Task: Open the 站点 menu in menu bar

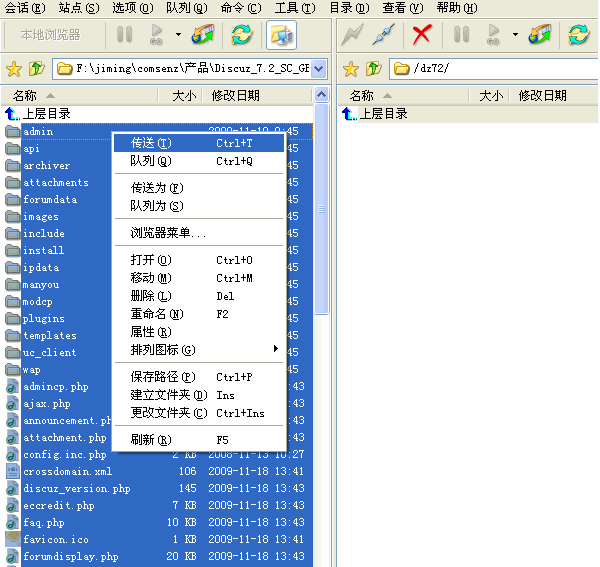Action: point(79,8)
